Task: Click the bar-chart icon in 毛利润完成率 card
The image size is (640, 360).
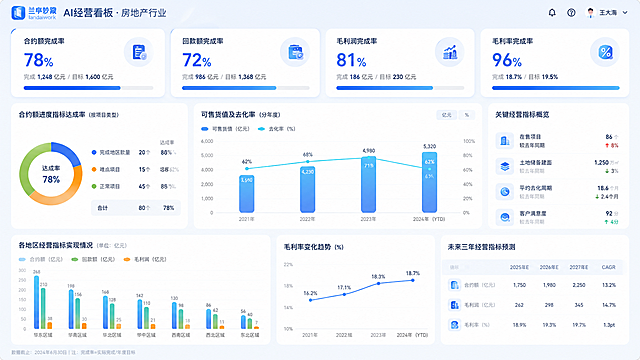Action: (x=450, y=52)
